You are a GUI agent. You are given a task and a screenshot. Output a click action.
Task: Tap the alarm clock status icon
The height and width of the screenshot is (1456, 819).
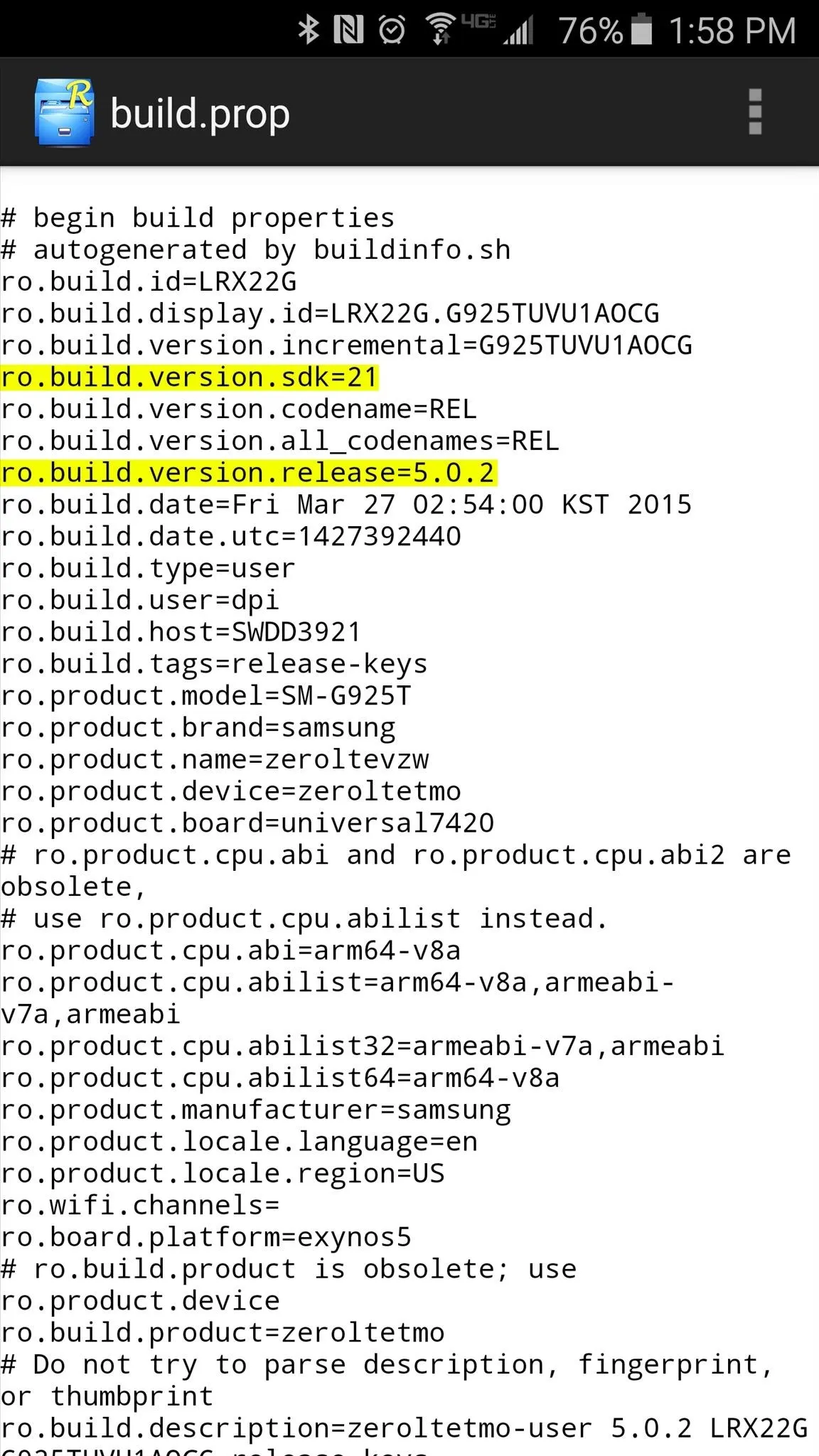click(x=392, y=30)
